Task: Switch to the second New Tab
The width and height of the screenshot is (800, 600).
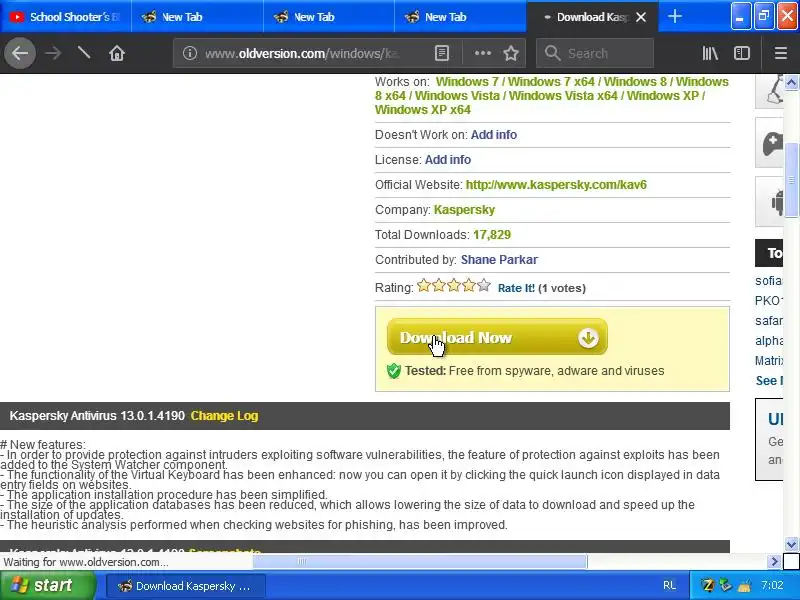Action: (329, 17)
